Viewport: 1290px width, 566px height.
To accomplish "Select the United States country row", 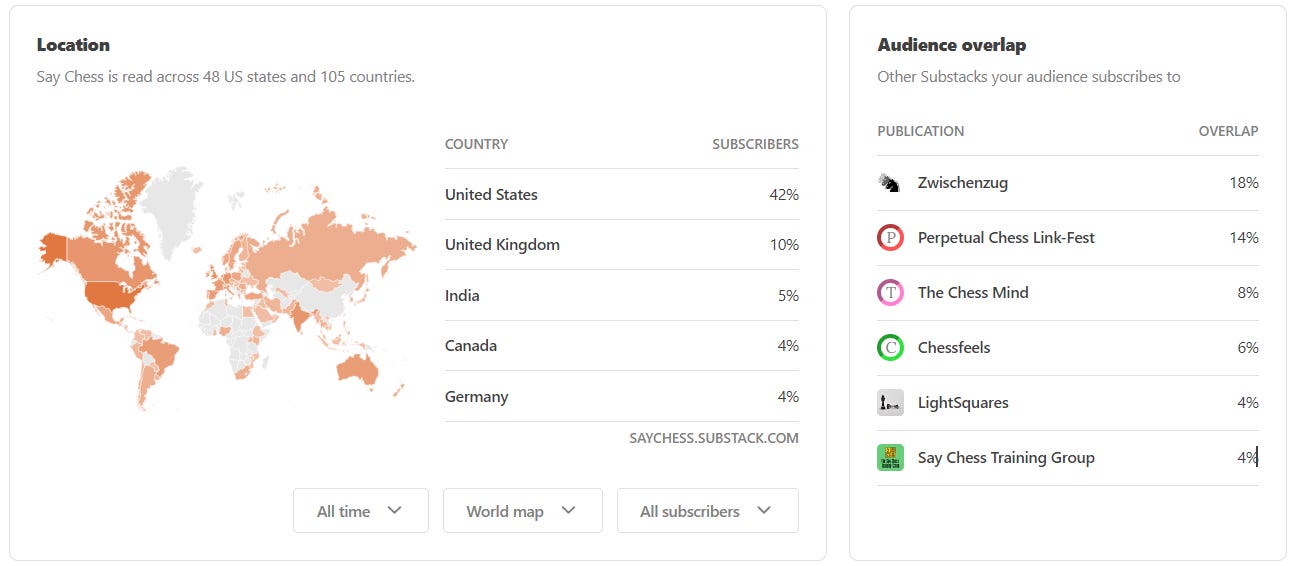I will point(622,195).
